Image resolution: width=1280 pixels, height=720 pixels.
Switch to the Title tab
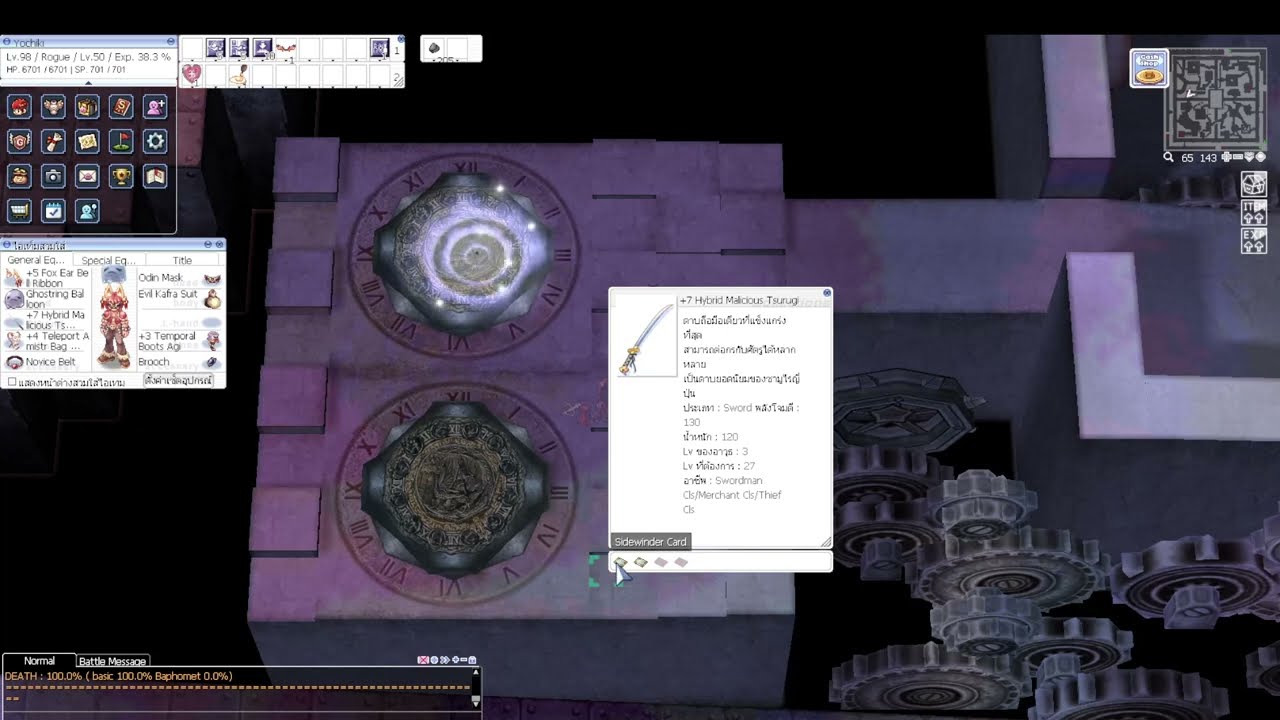182,260
